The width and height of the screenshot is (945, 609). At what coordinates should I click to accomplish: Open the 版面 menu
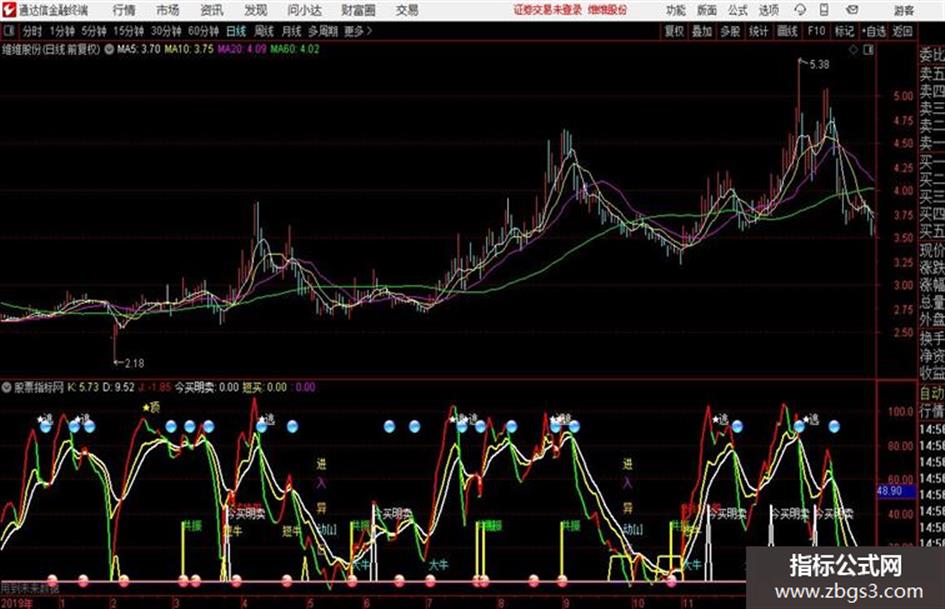point(706,10)
